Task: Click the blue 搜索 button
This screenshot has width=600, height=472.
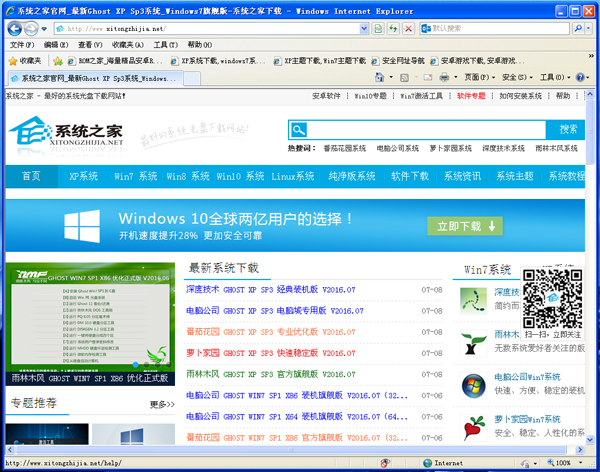Action: [x=566, y=130]
